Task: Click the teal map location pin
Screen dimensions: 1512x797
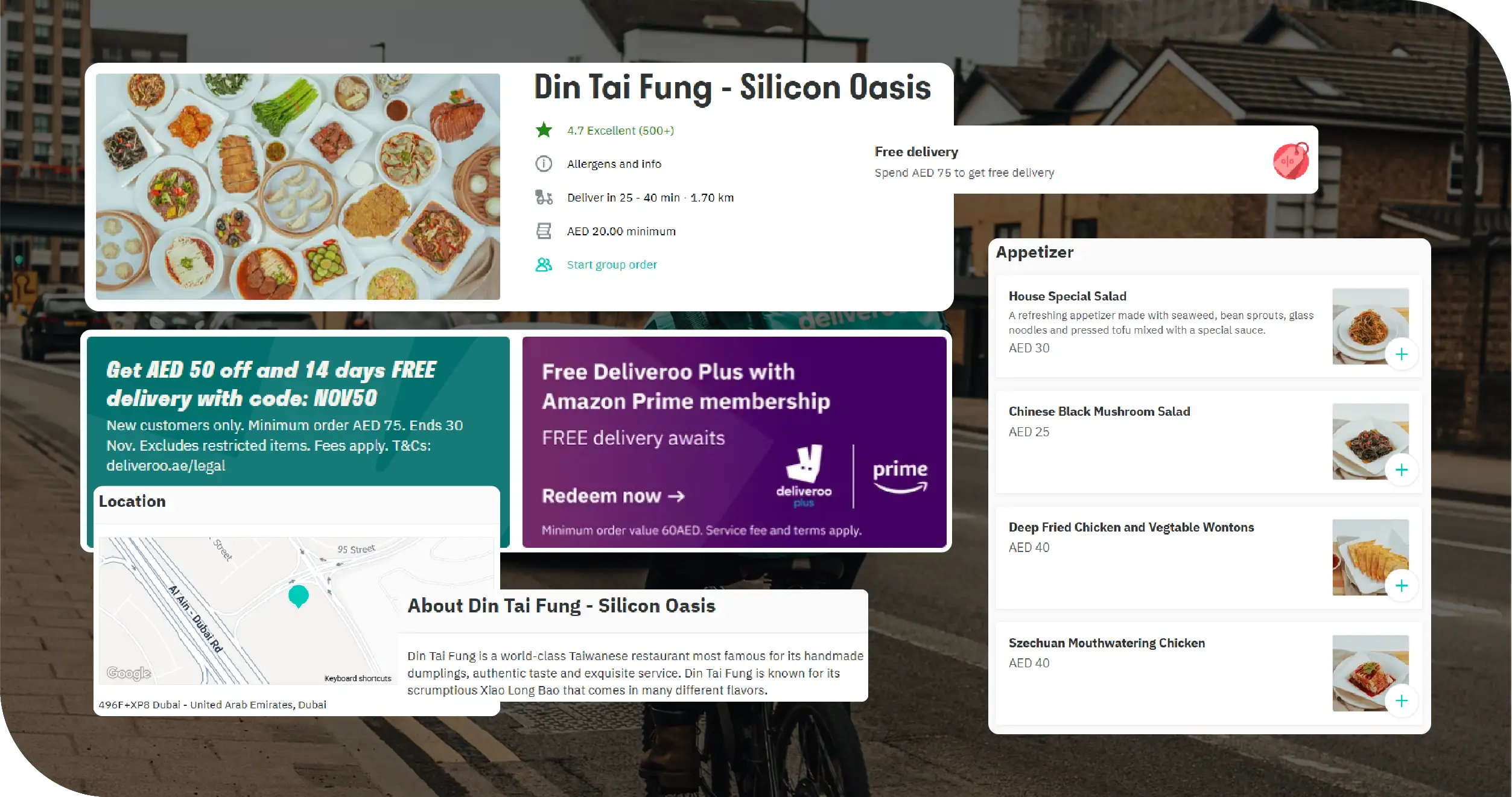Action: point(298,596)
